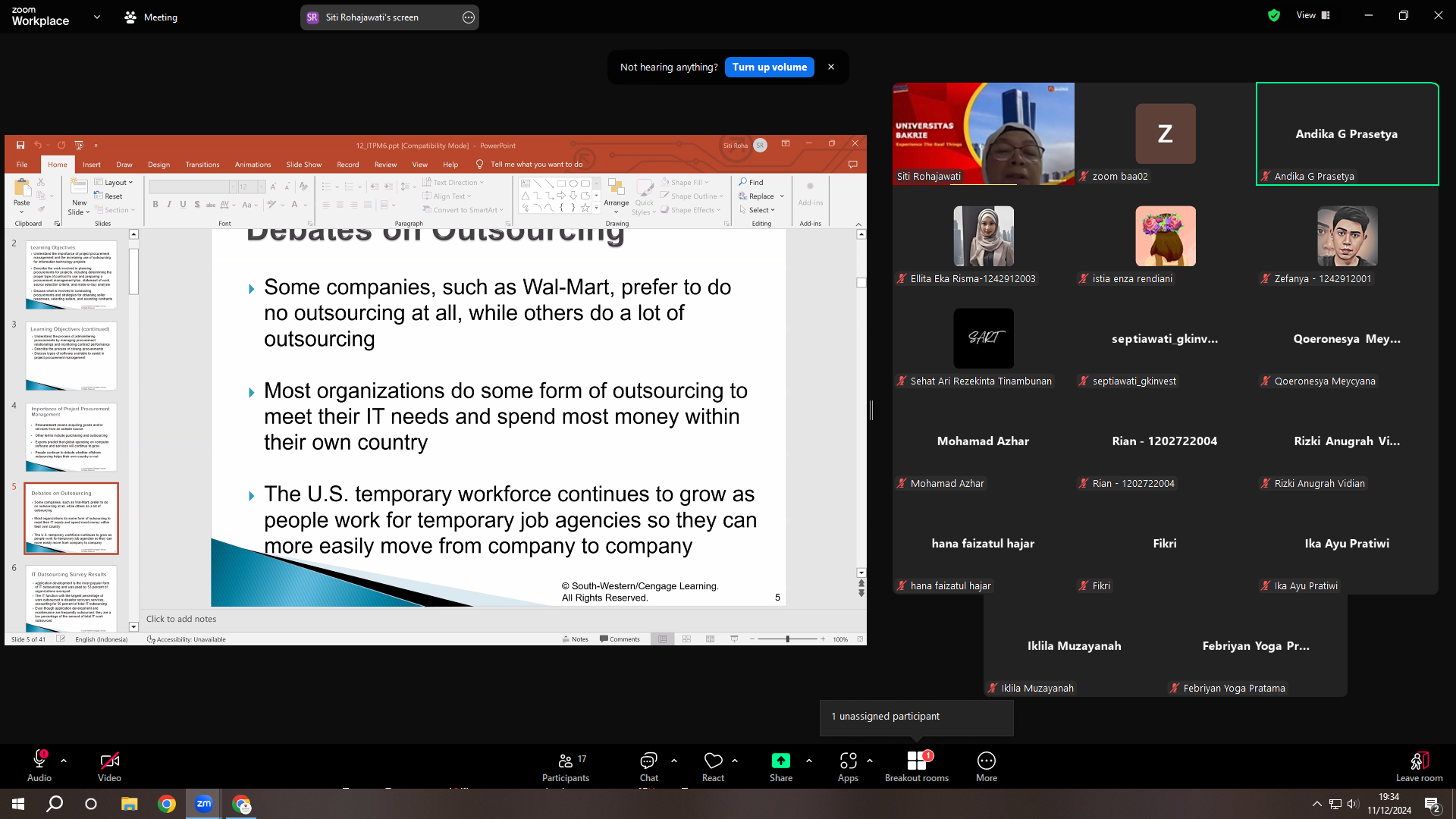Open the Zoom Chat panel
The width and height of the screenshot is (1456, 819).
pyautogui.click(x=648, y=767)
